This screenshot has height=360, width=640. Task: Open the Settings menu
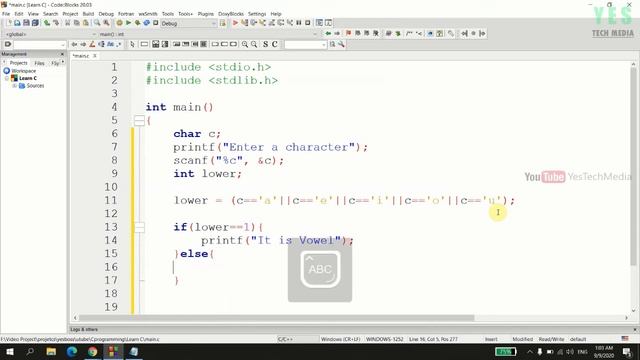click(257, 14)
